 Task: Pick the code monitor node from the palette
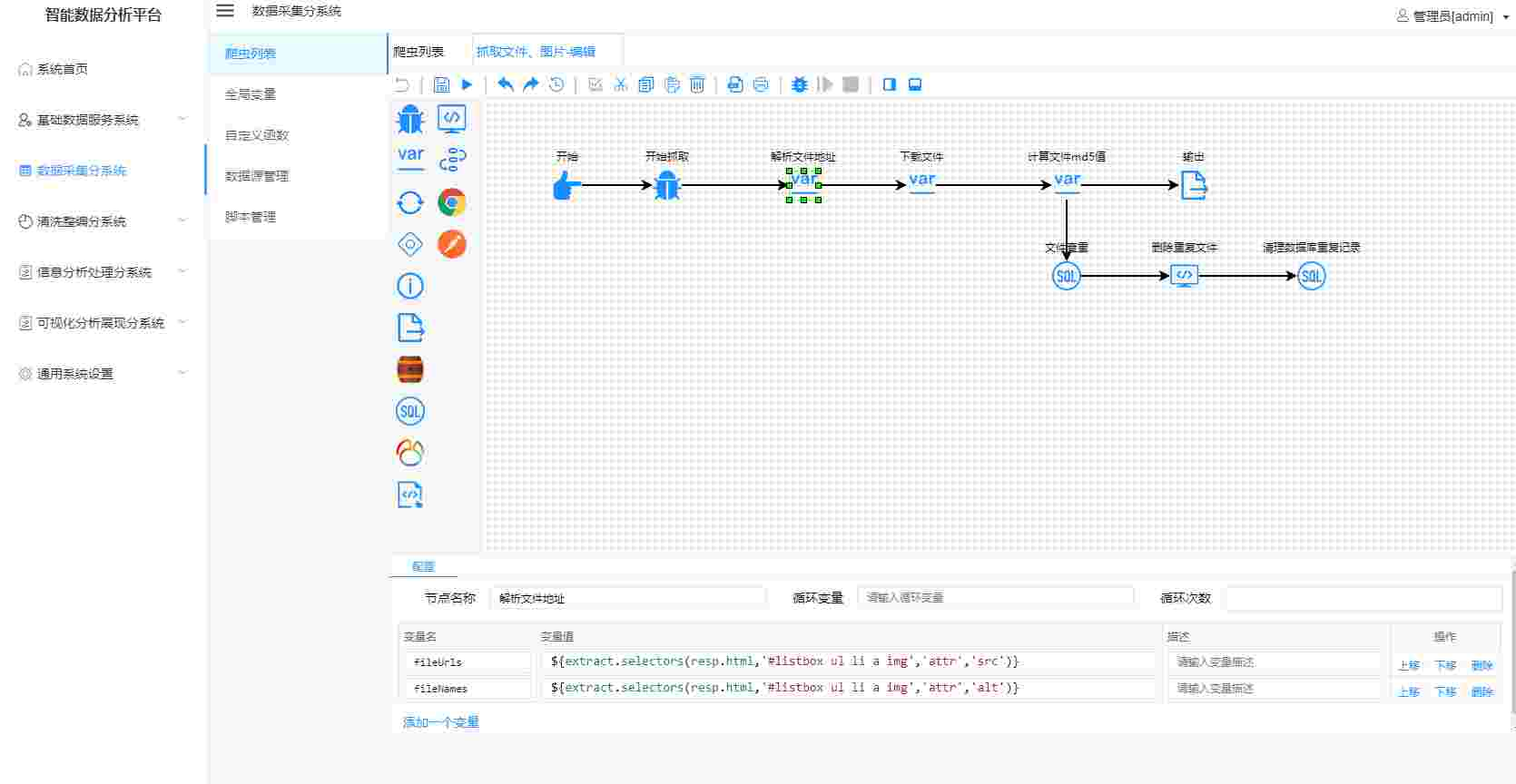pyautogui.click(x=452, y=119)
